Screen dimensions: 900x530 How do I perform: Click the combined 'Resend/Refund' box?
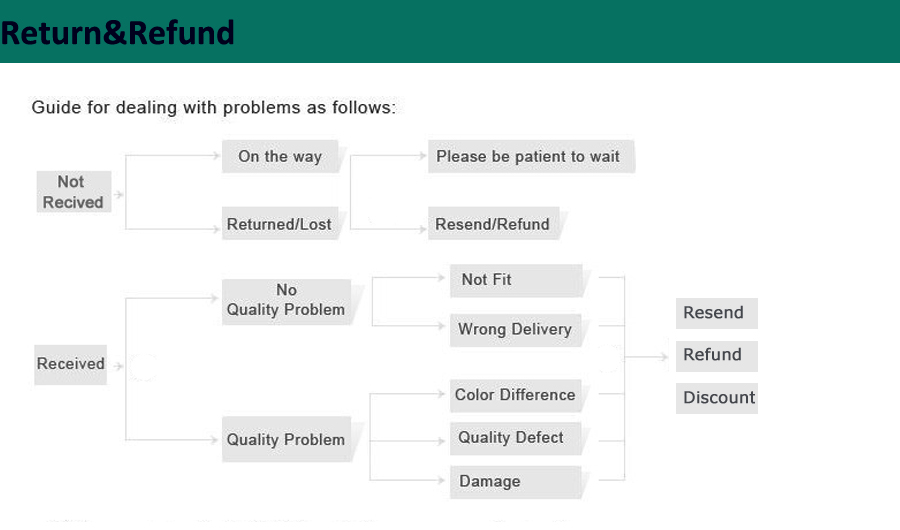coord(493,225)
